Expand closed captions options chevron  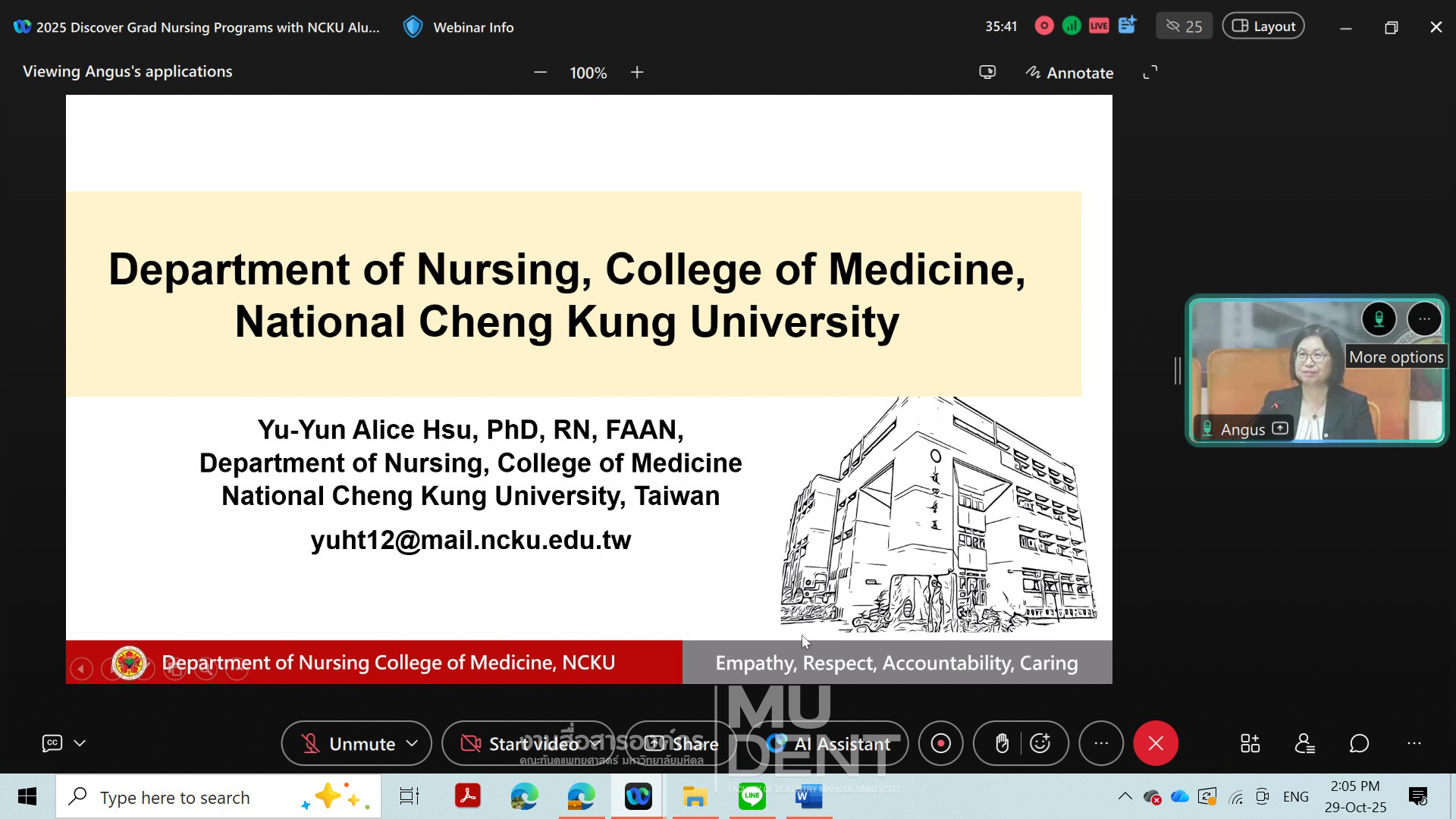click(x=80, y=743)
